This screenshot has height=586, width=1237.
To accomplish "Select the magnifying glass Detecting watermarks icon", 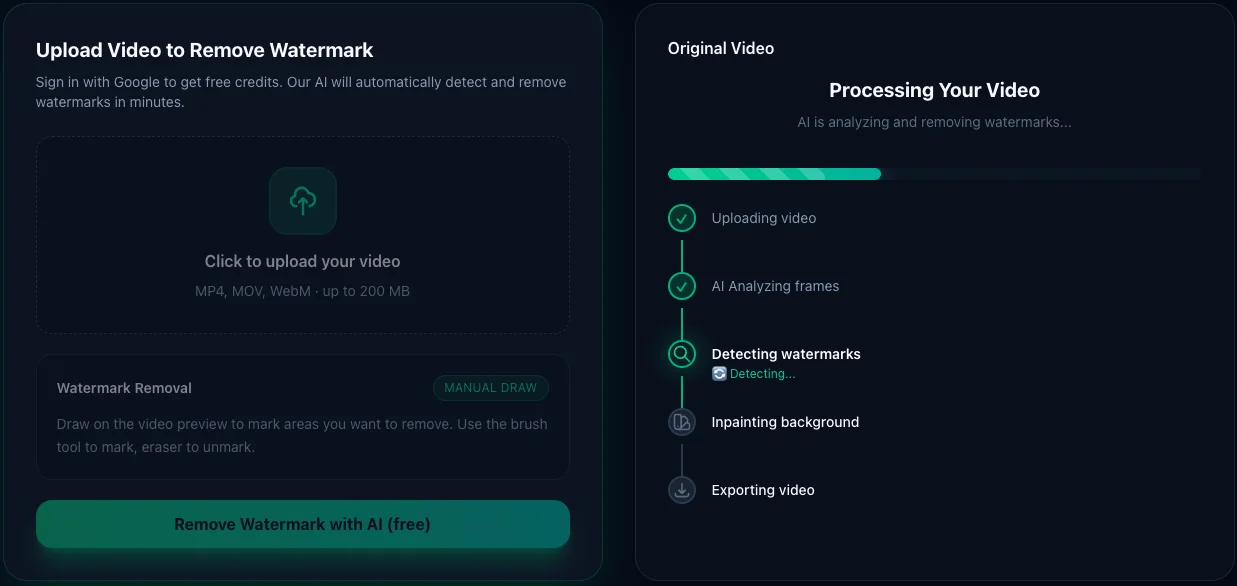I will pyautogui.click(x=681, y=354).
